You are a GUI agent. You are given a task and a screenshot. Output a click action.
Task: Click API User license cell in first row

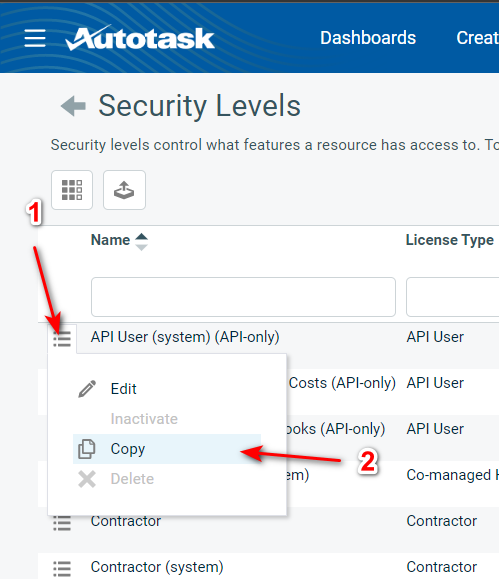[435, 337]
